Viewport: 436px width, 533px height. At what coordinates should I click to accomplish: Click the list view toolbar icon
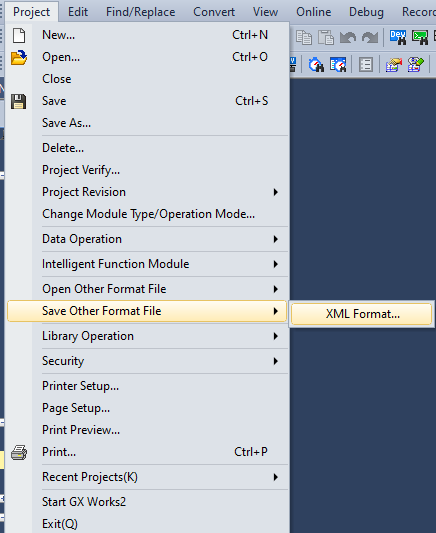coord(366,65)
